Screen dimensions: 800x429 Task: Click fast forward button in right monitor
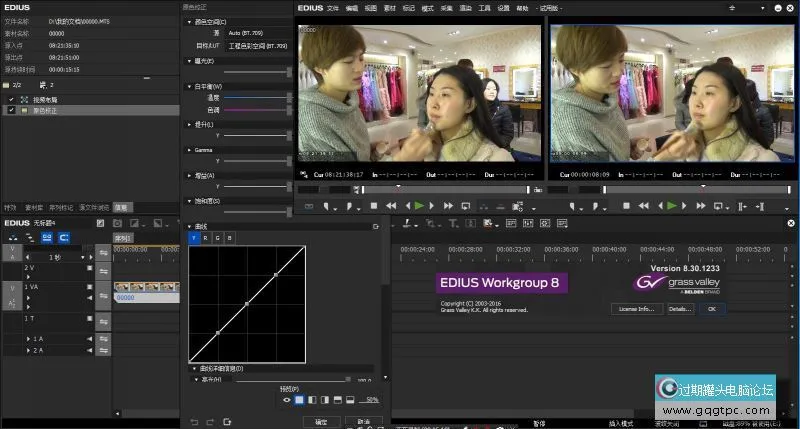(x=703, y=205)
